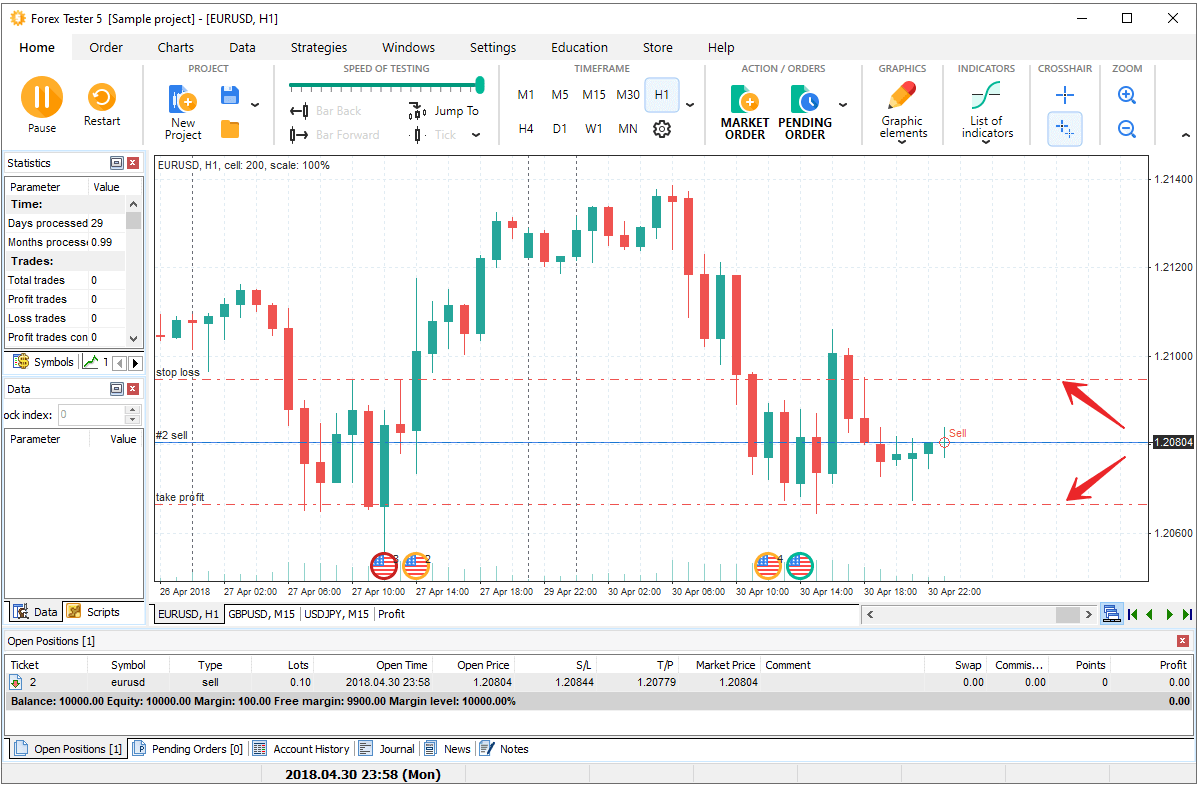Viewport: 1199px width, 786px height.
Task: Switch to the GBPUSD, M15 chart tab
Action: pyautogui.click(x=262, y=614)
